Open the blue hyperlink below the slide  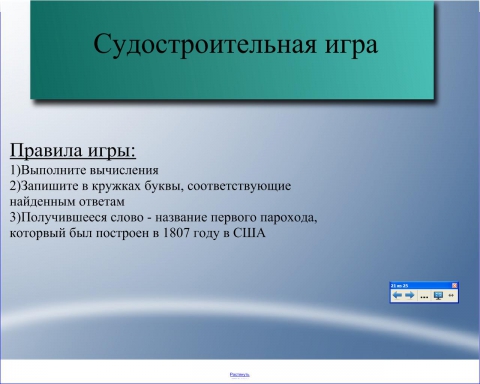pos(240,375)
